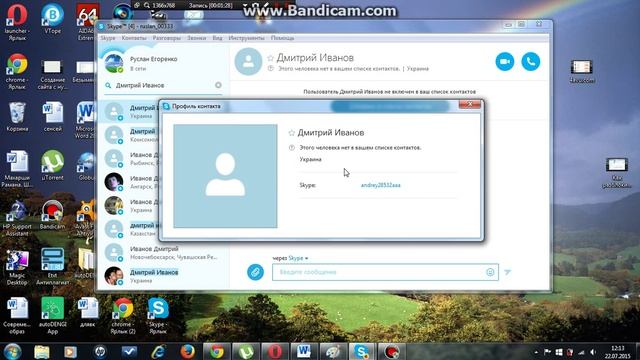Close the Профиль контакта dialog
Image resolution: width=640 pixels, height=360 pixels.
click(469, 104)
